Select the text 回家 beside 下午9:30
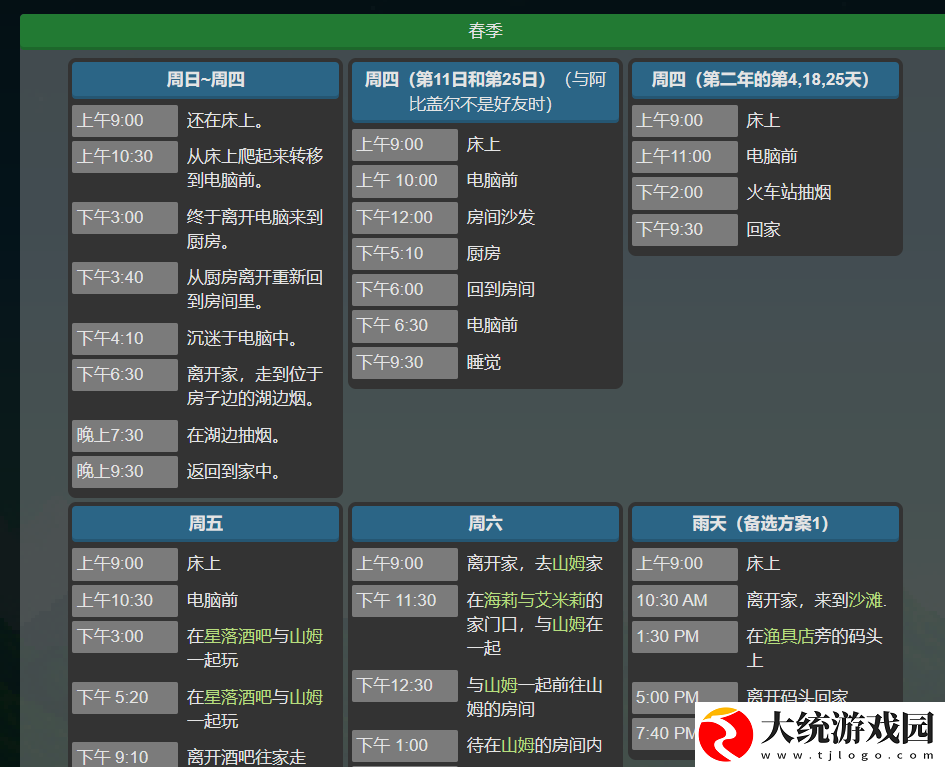 [x=763, y=229]
